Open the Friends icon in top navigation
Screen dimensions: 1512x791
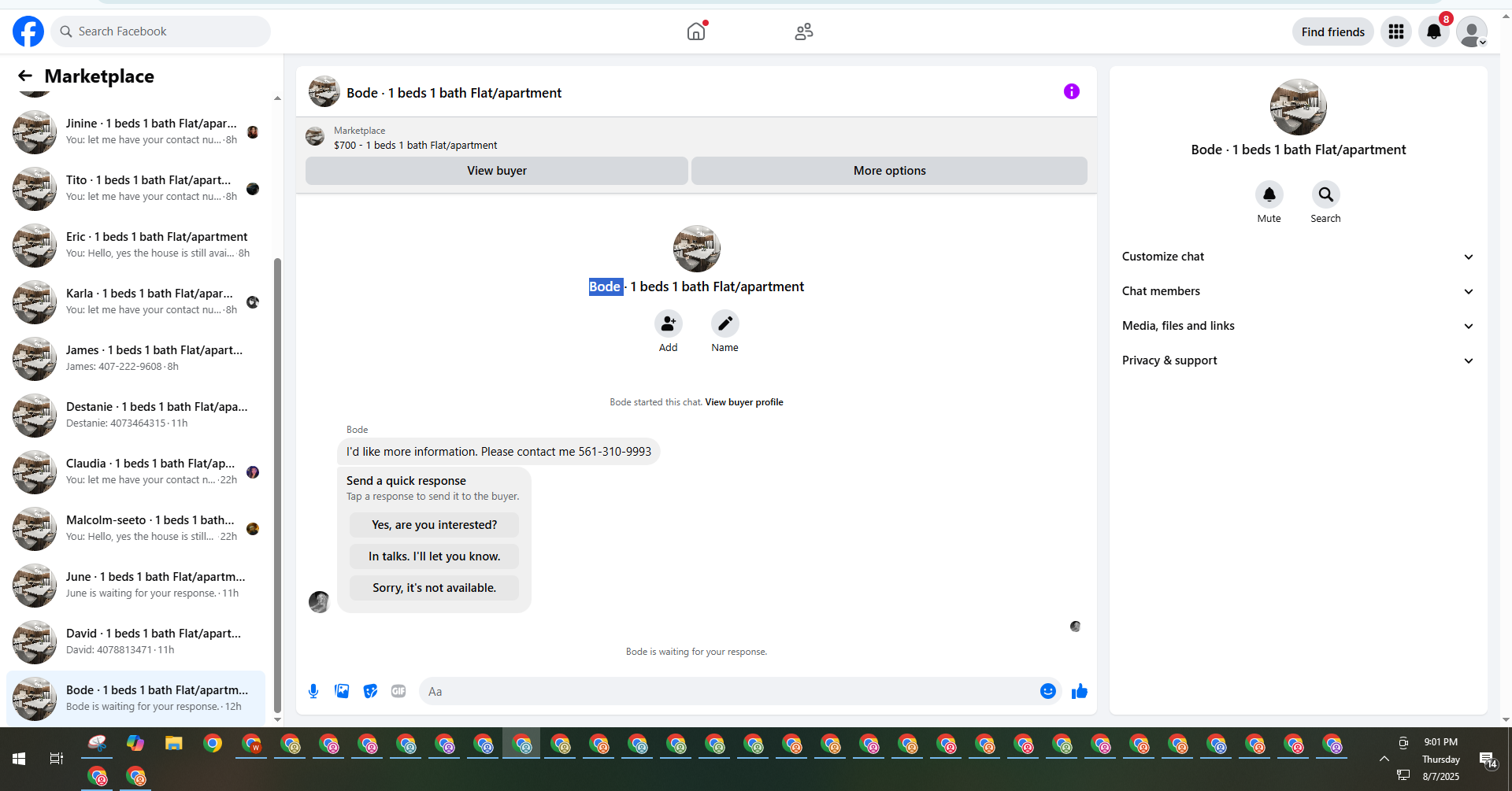(x=804, y=31)
